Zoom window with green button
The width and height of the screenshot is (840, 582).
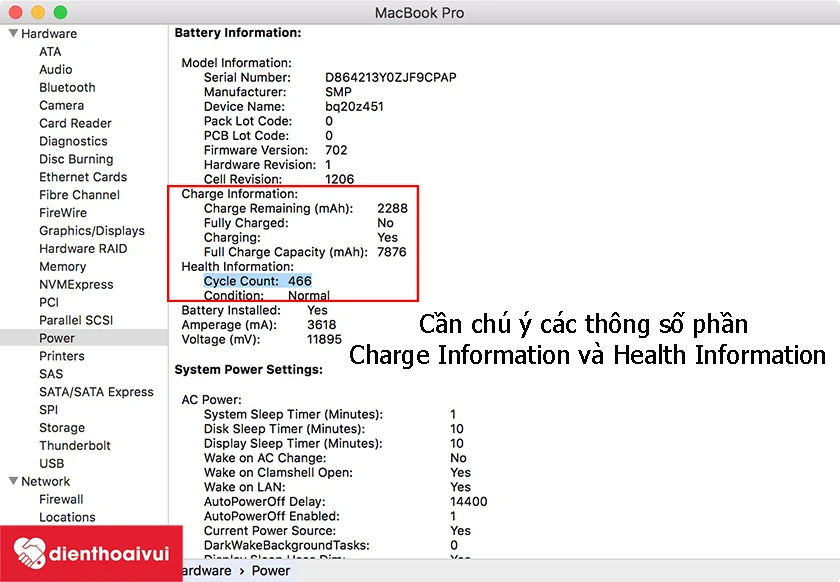61,12
